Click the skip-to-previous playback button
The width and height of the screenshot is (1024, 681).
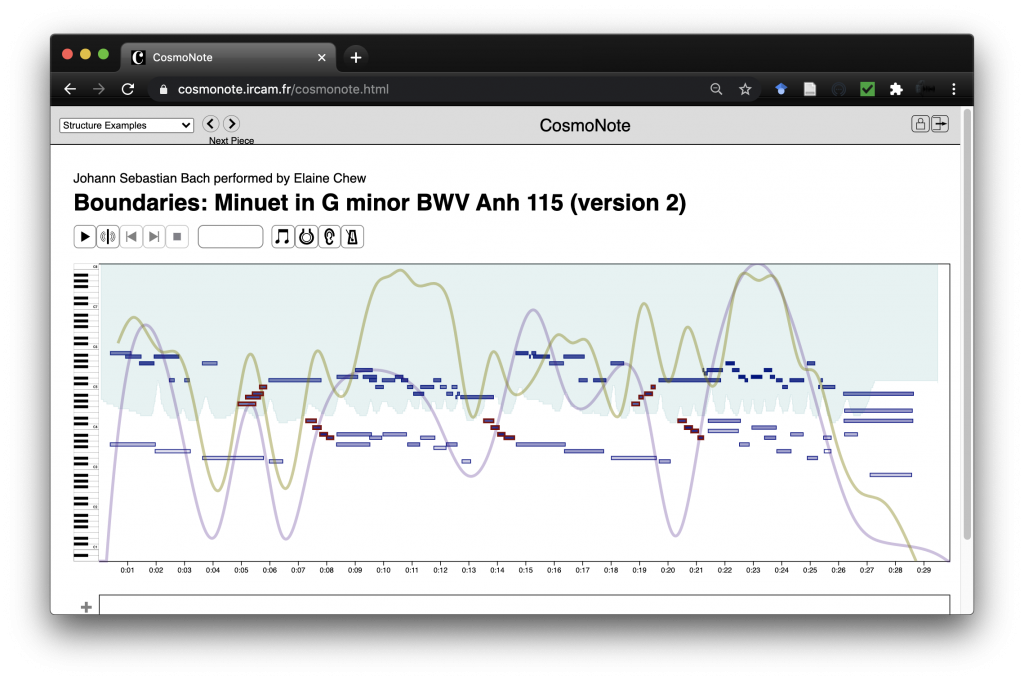[131, 236]
